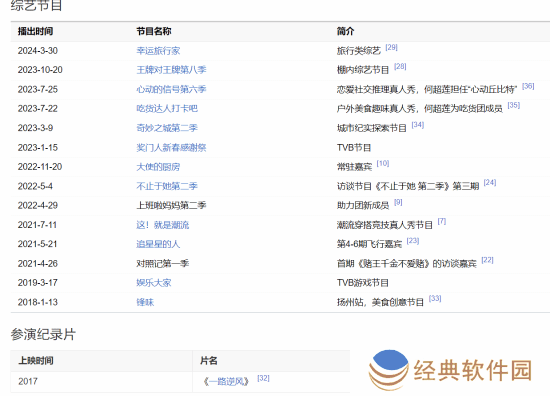
Task: Click reference [29] after 旅行类综艺
Action: coord(391,47)
